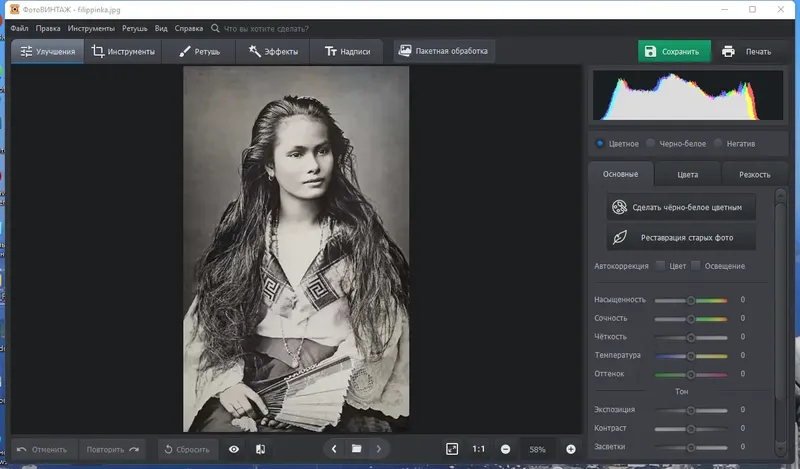The image size is (800, 469).
Task: Click Реставрация старых фото button
Action: click(681, 238)
